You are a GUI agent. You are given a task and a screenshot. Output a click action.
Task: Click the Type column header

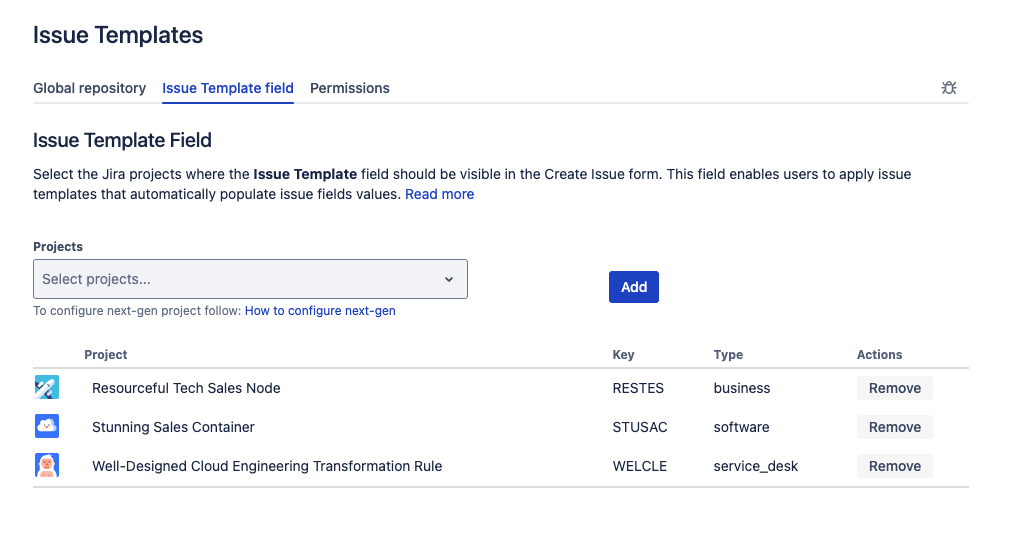click(728, 355)
